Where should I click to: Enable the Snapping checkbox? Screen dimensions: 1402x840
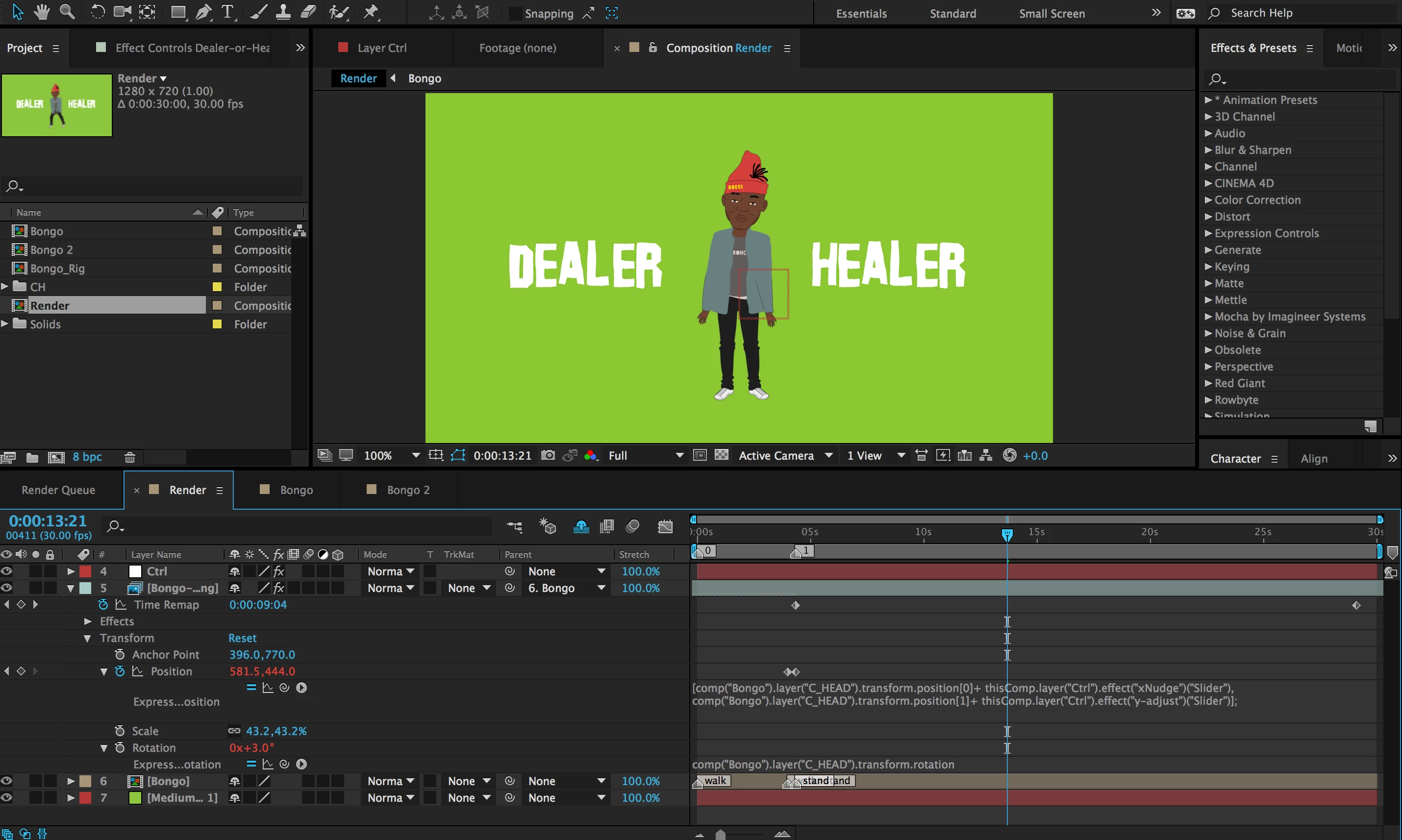515,14
